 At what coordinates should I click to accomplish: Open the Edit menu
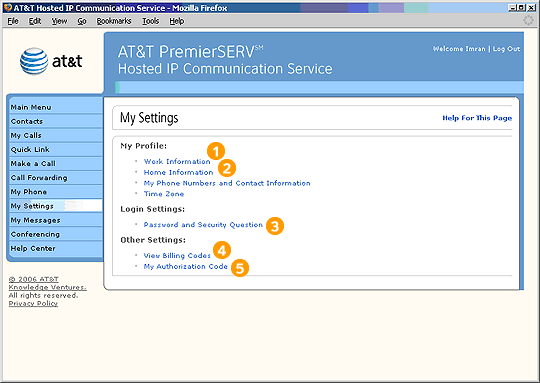click(x=35, y=21)
